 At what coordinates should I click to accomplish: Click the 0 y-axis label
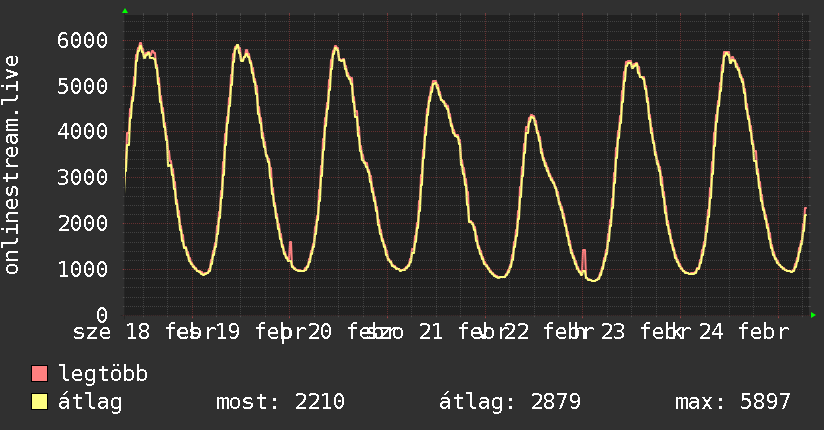pos(102,315)
